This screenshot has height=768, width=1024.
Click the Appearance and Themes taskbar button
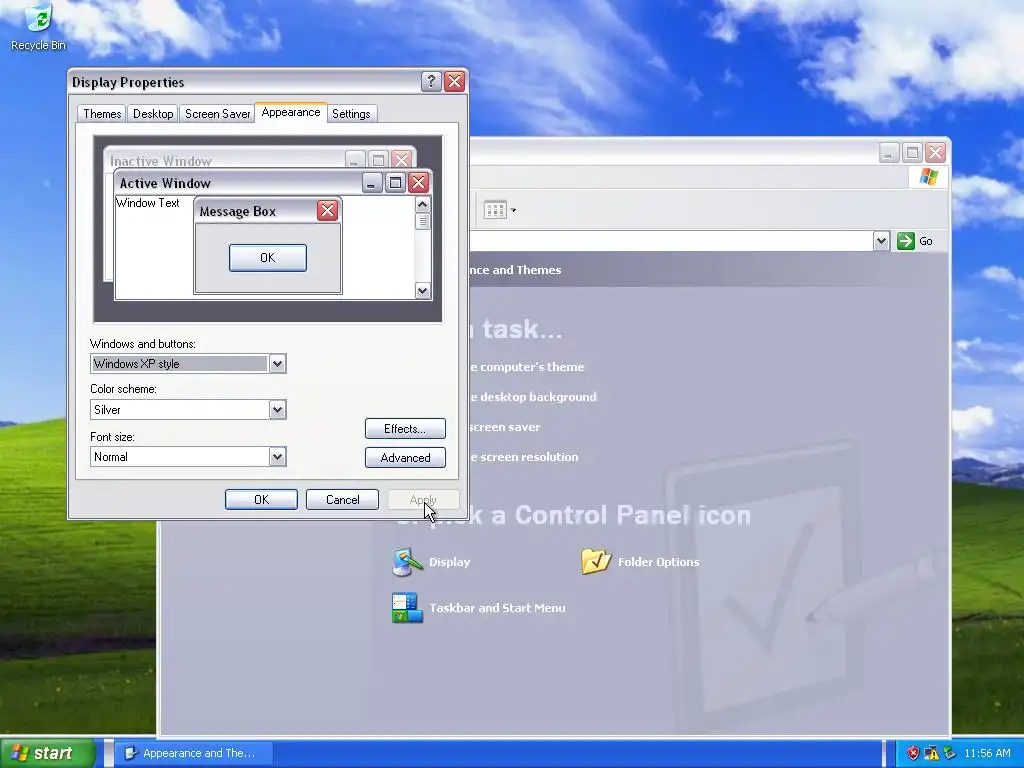[193, 753]
